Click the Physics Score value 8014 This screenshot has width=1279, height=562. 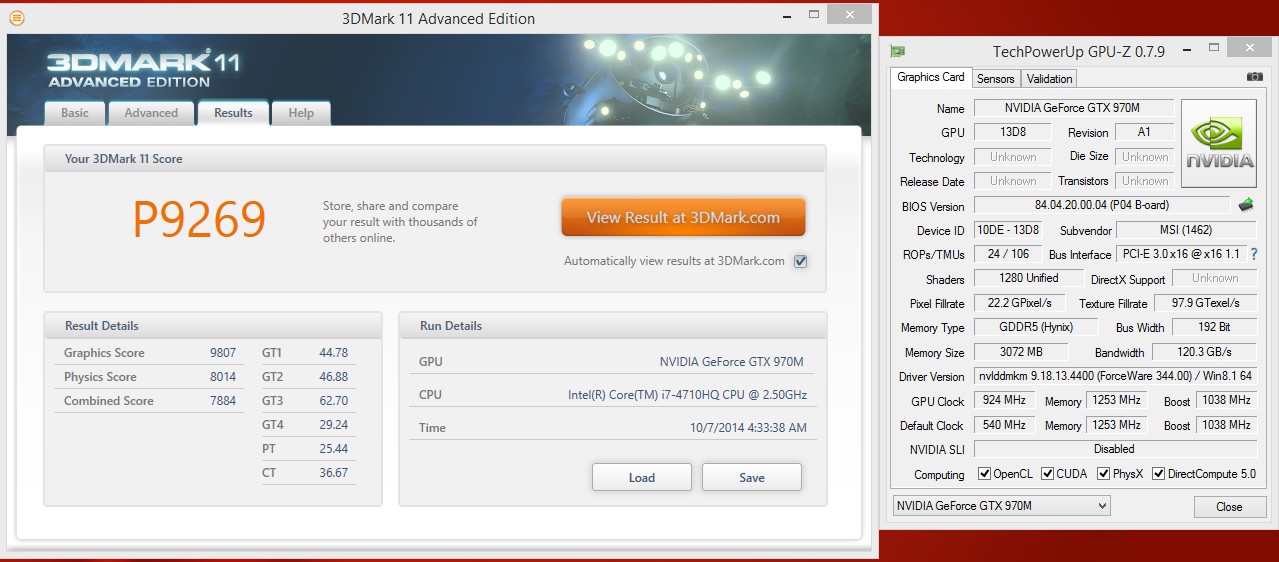223,377
